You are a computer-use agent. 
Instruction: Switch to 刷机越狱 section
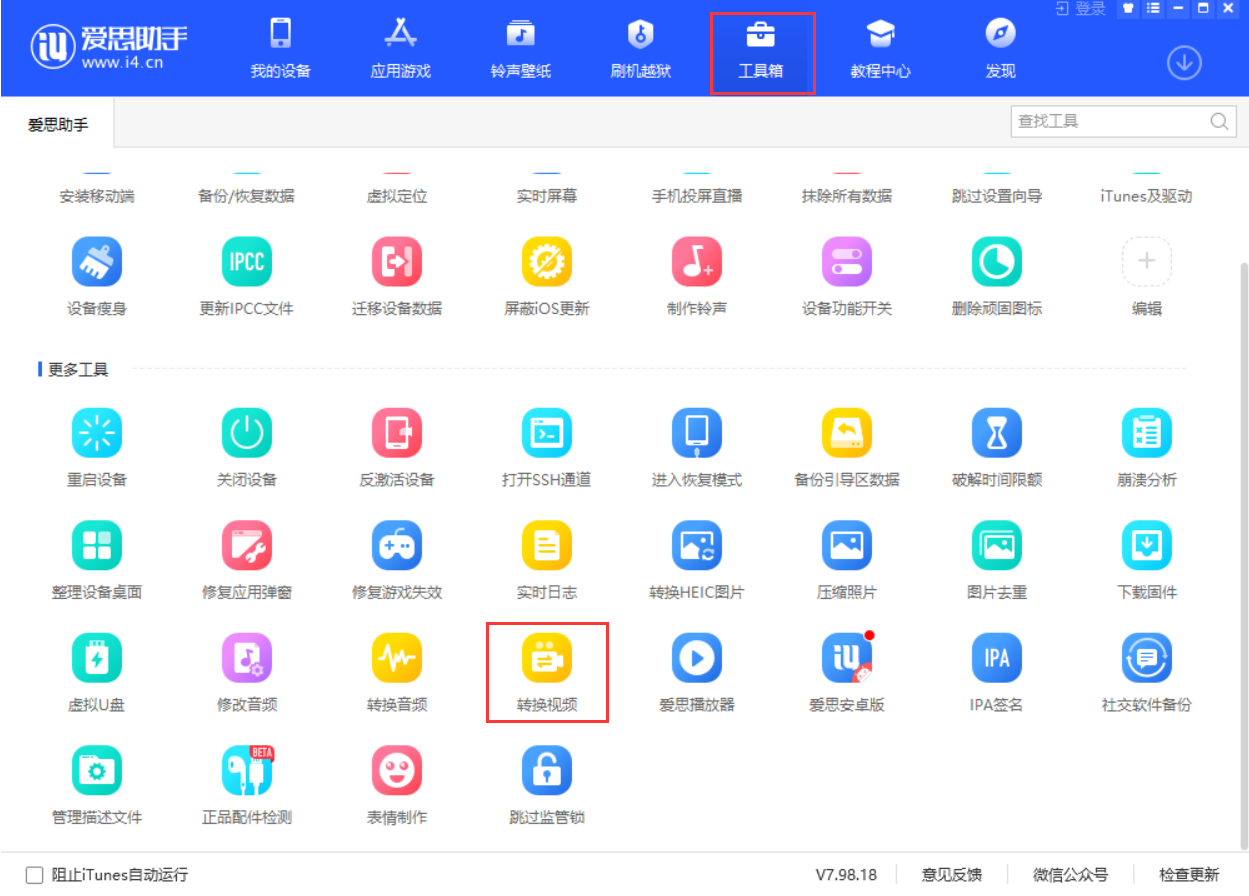coord(640,49)
